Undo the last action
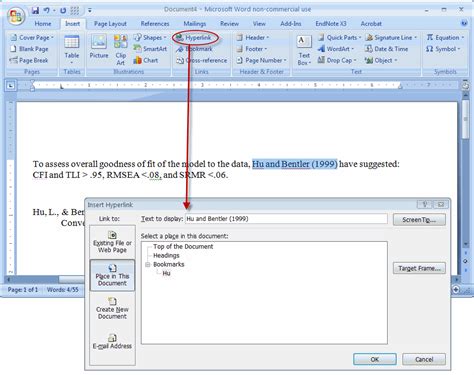 click(47, 10)
